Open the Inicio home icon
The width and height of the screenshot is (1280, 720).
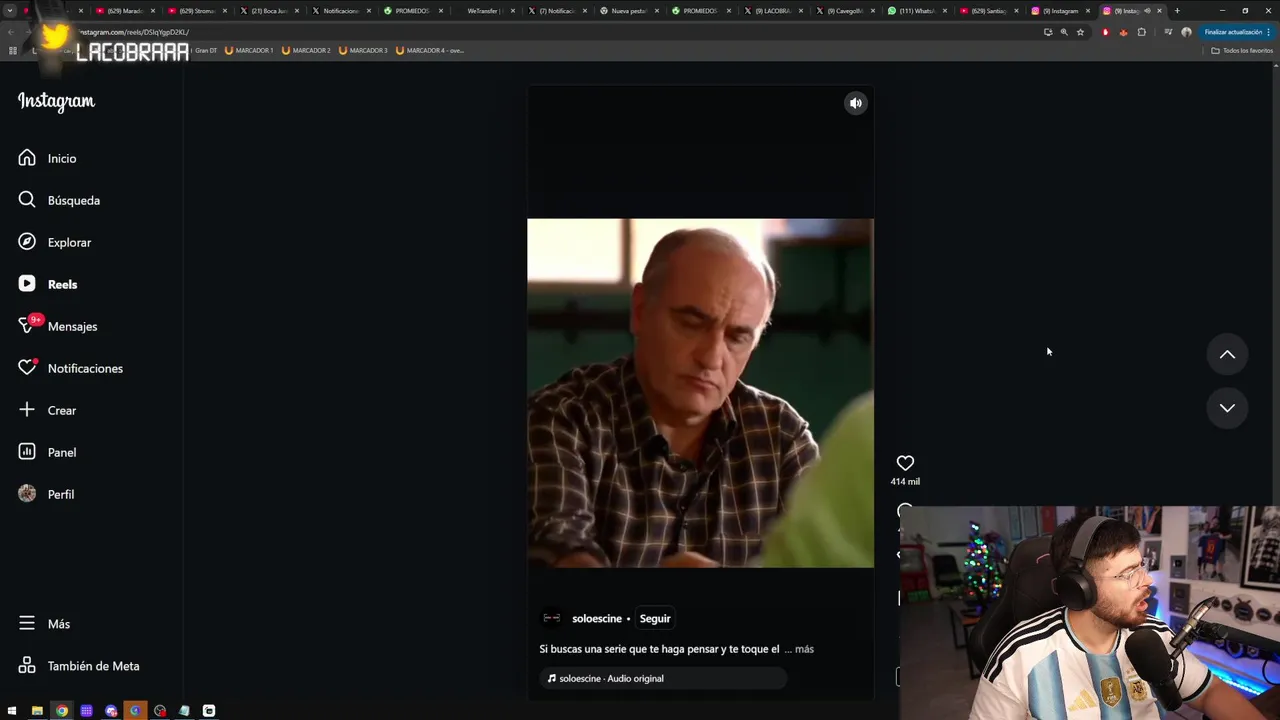click(27, 158)
